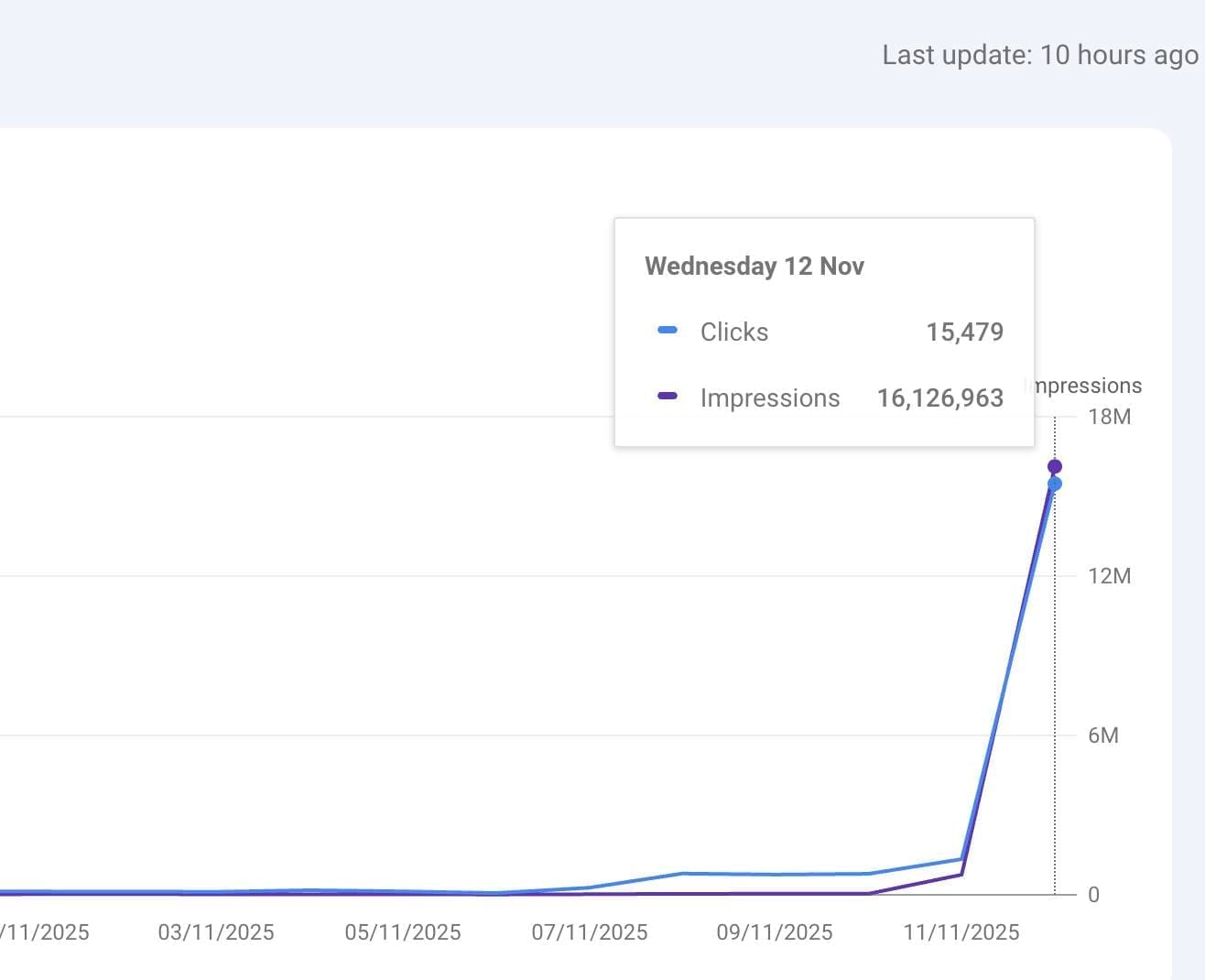Select the Clicks label in the tooltip
This screenshot has width=1205, height=980.
(734, 332)
